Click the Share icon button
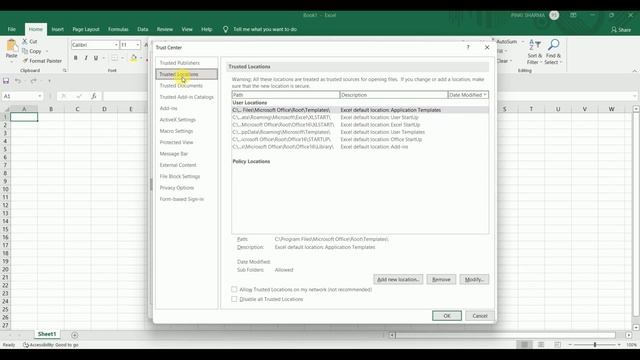Screen dimensions: 640x360 click(621, 29)
